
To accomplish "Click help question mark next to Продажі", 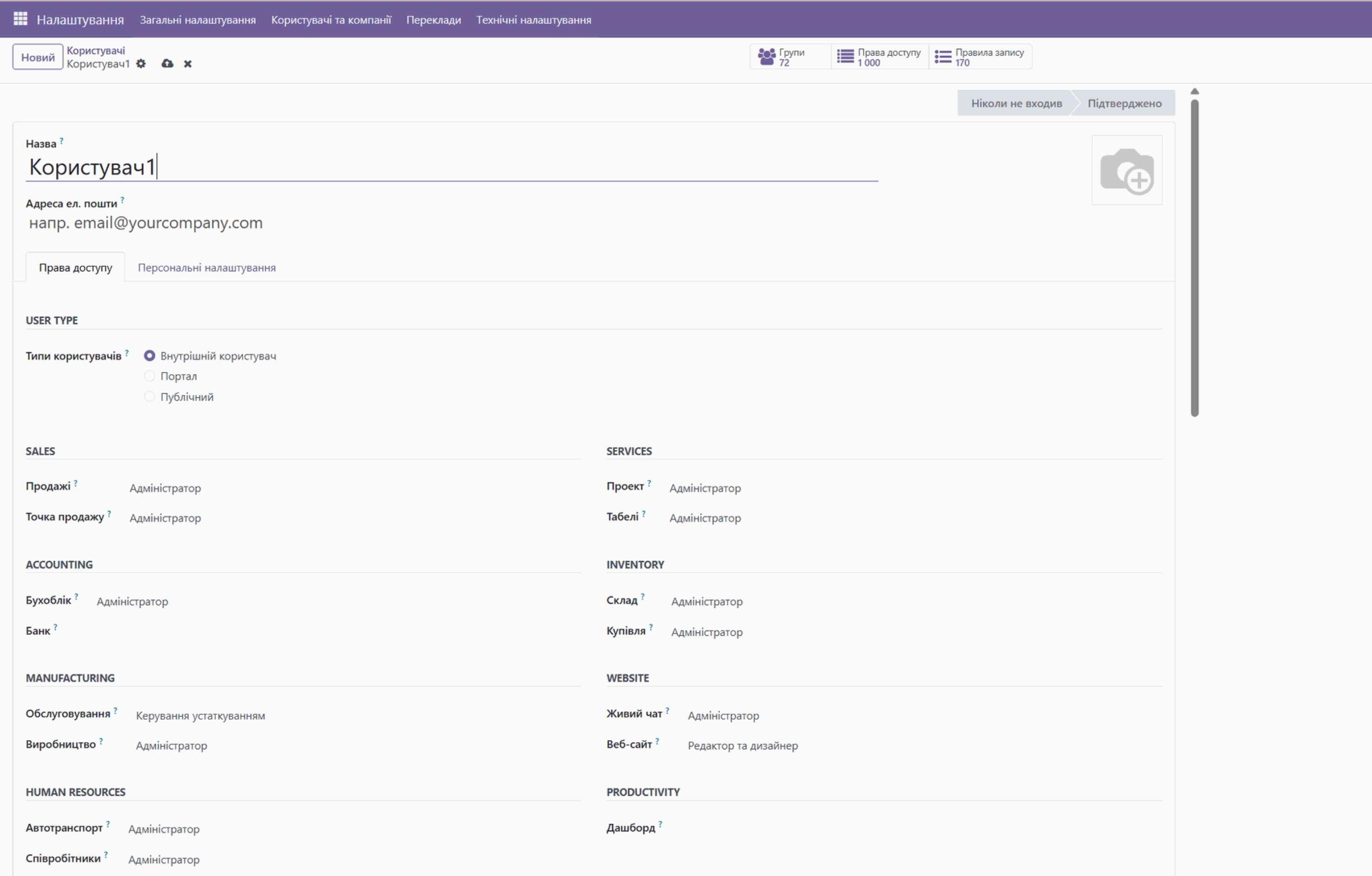I will tap(75, 483).
